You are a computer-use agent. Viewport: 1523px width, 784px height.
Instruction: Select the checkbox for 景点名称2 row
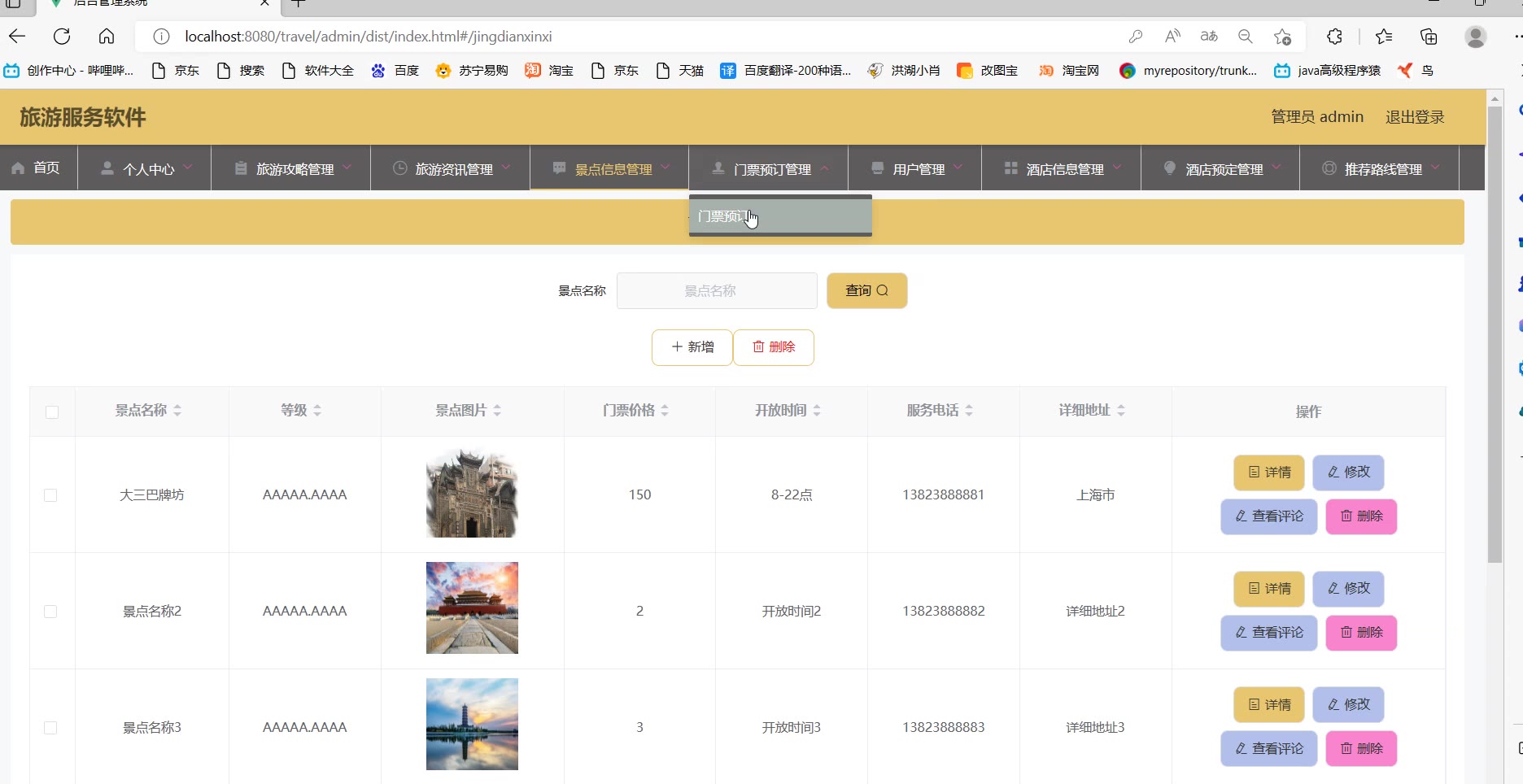50,612
